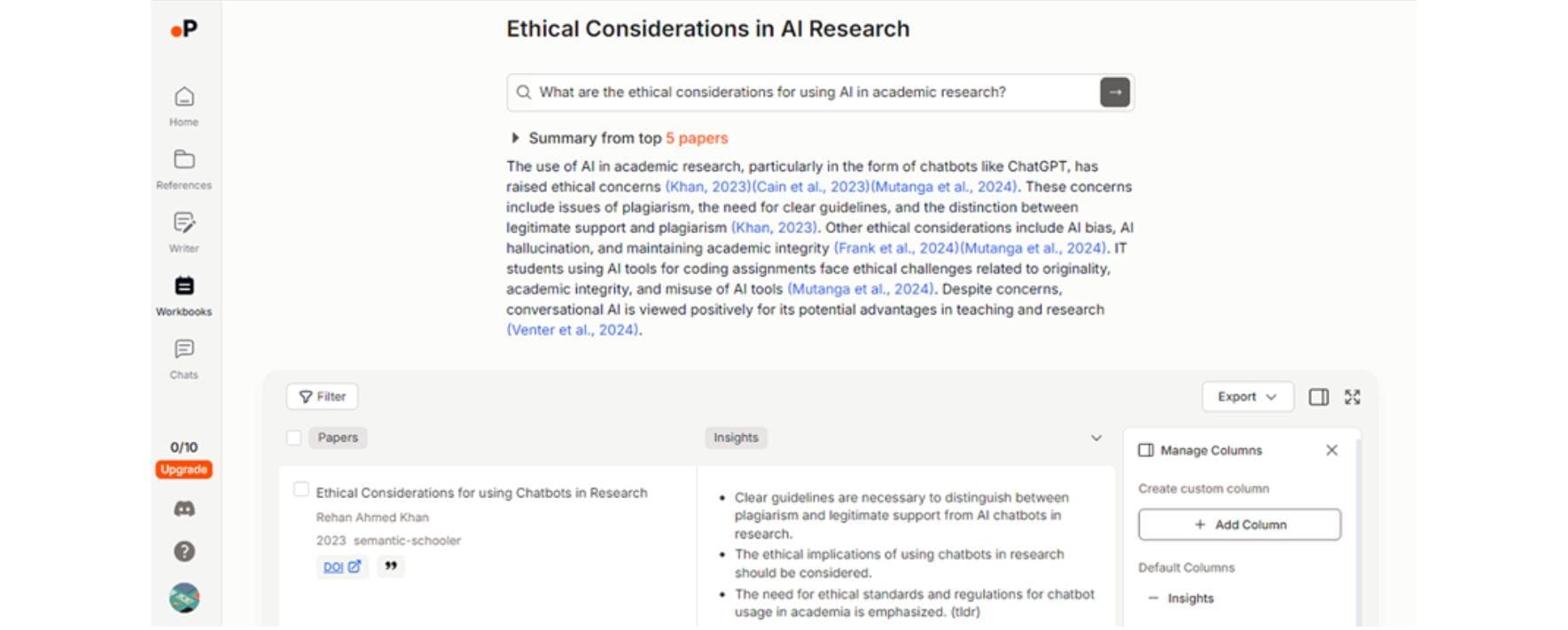Open the Discord community icon
The width and height of the screenshot is (1568, 630).
coord(183,508)
